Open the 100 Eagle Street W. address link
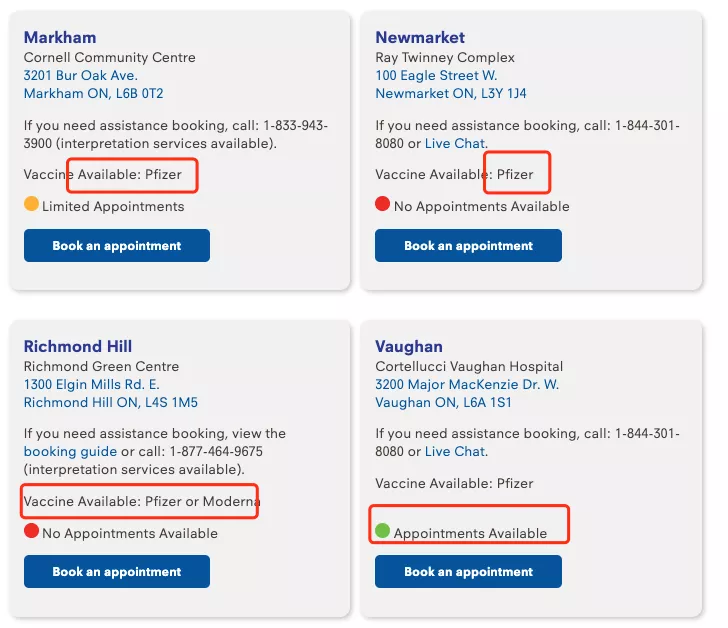Screen dimensions: 728x628 click(436, 75)
